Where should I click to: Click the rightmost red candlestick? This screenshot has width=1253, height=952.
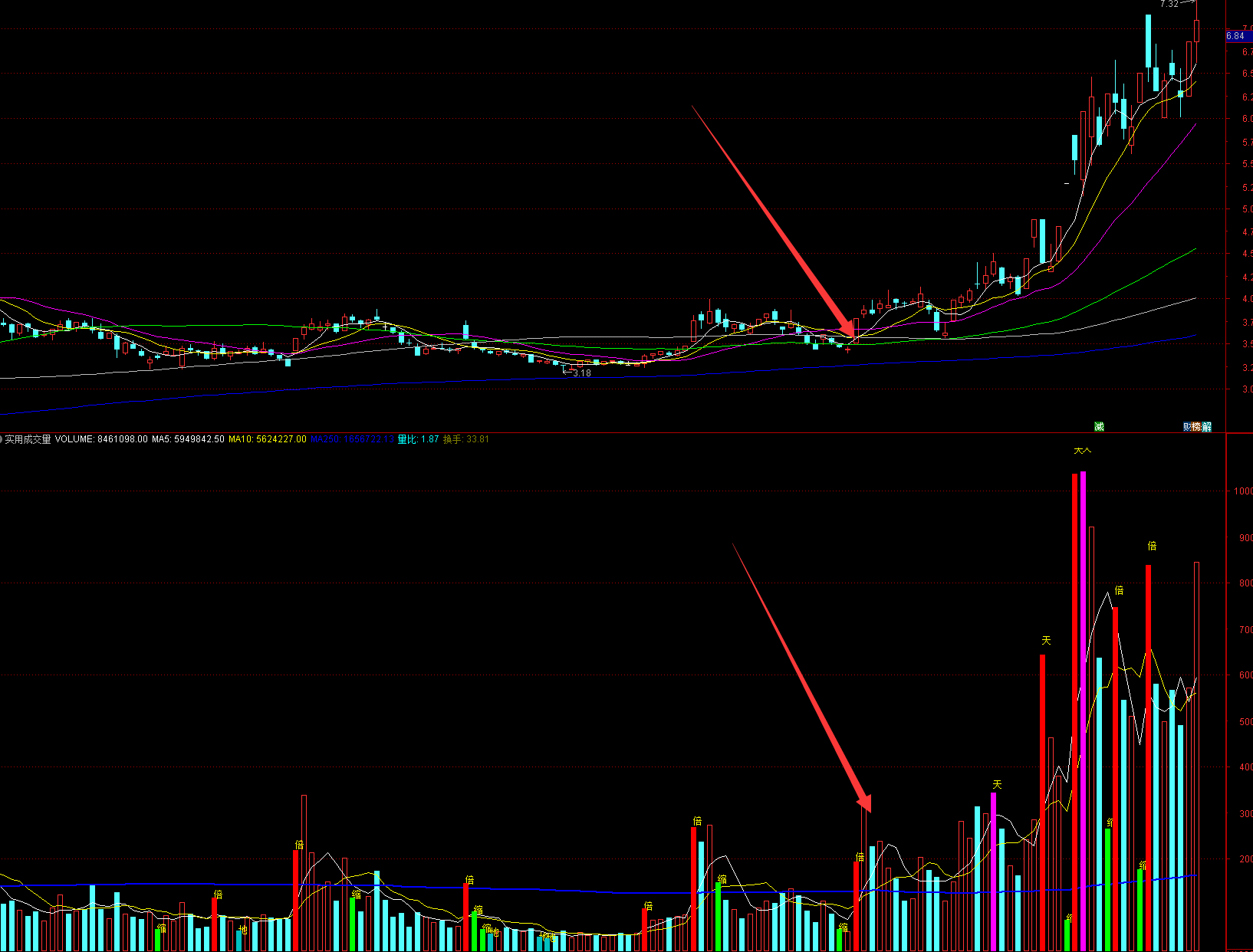[x=1196, y=31]
